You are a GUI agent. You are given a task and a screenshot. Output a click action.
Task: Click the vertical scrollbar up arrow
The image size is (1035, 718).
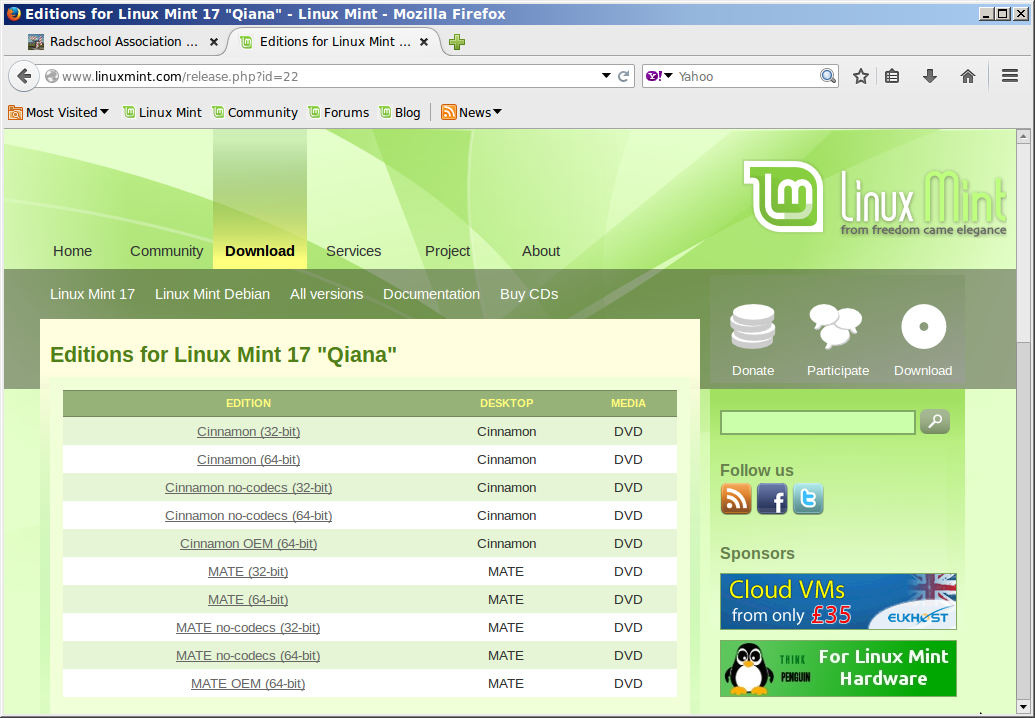pyautogui.click(x=1023, y=137)
